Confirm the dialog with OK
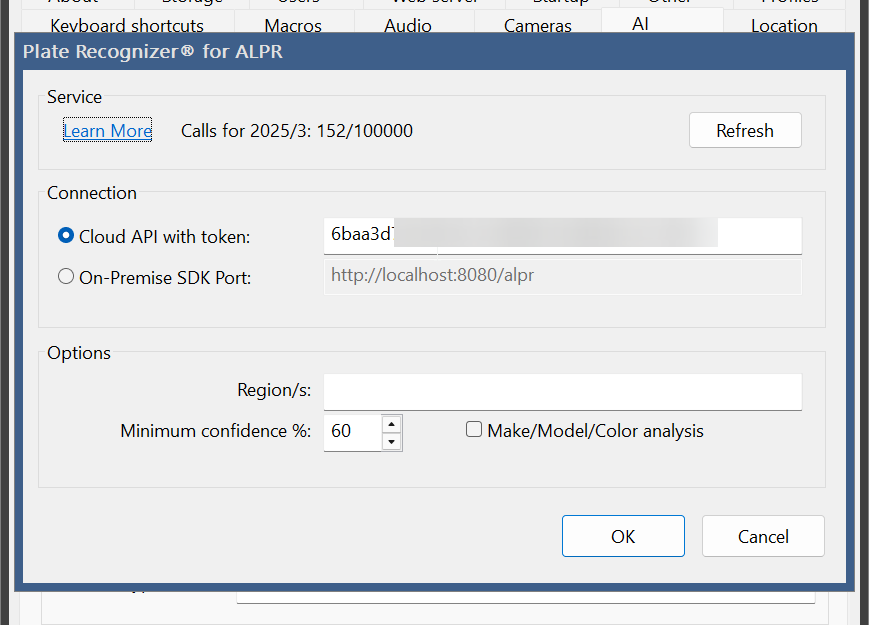The height and width of the screenshot is (625, 869). [x=623, y=536]
